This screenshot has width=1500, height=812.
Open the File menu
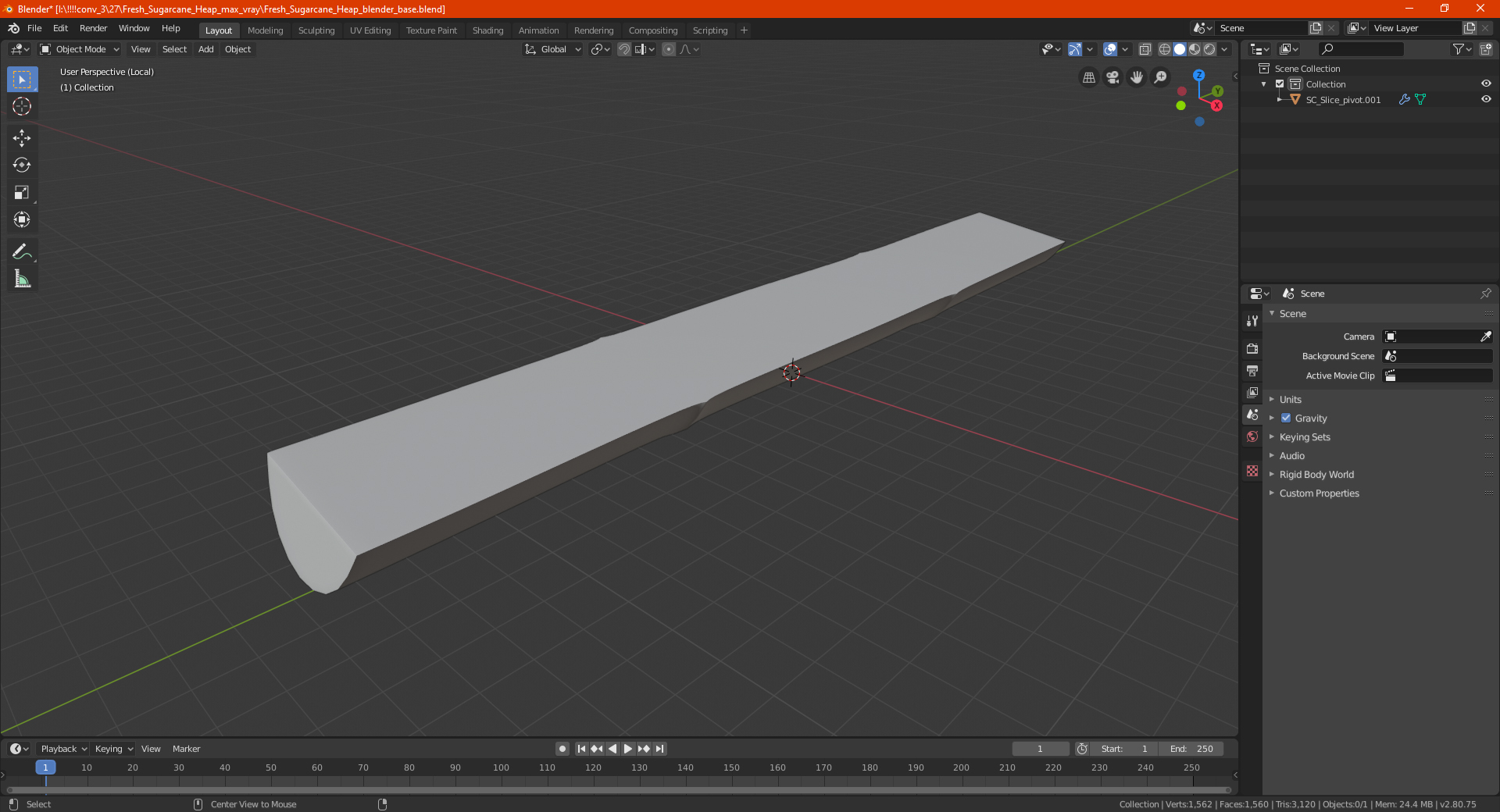34,28
